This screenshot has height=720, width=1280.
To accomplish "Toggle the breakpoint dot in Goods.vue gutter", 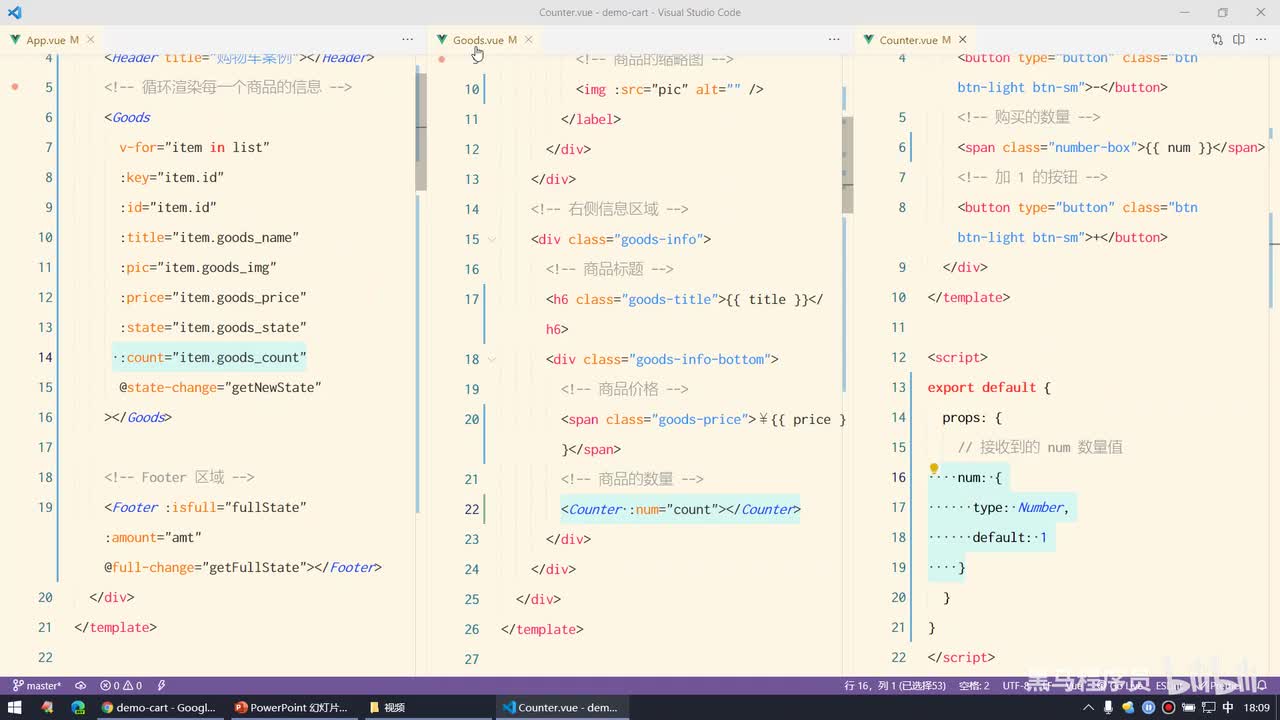I will (x=442, y=59).
